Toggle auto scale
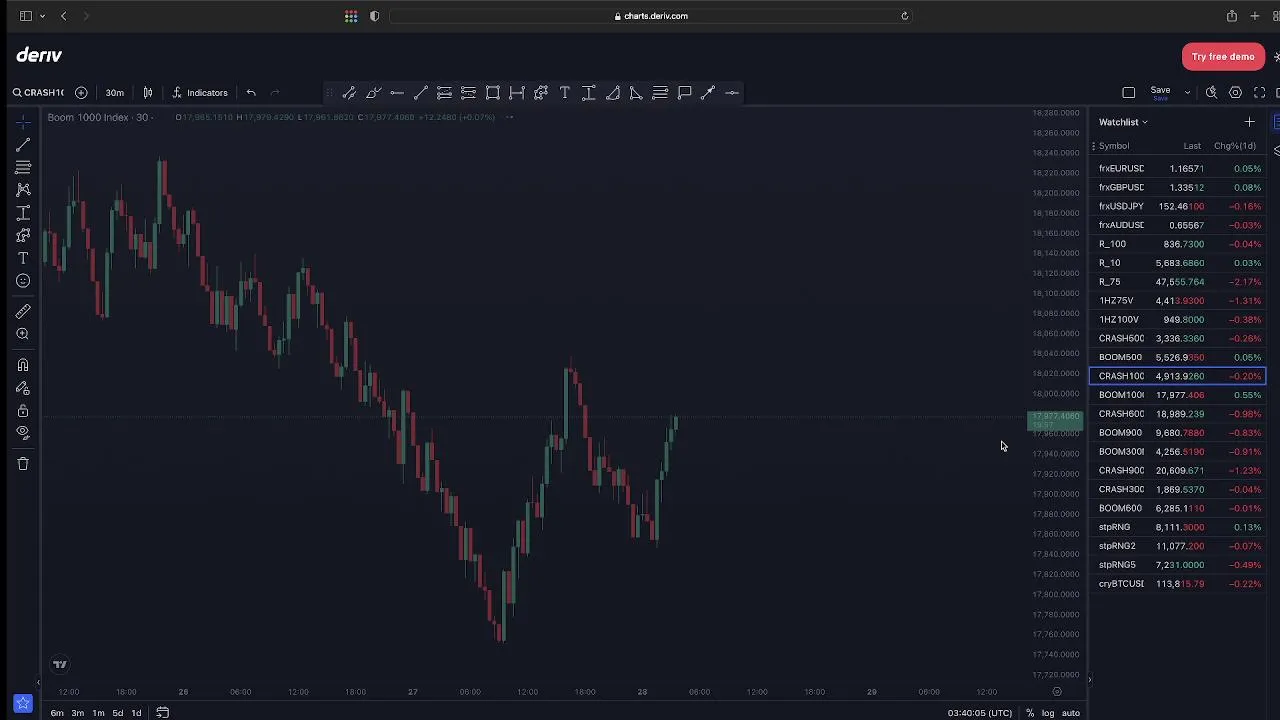Viewport: 1280px width, 720px height. pyautogui.click(x=1070, y=713)
